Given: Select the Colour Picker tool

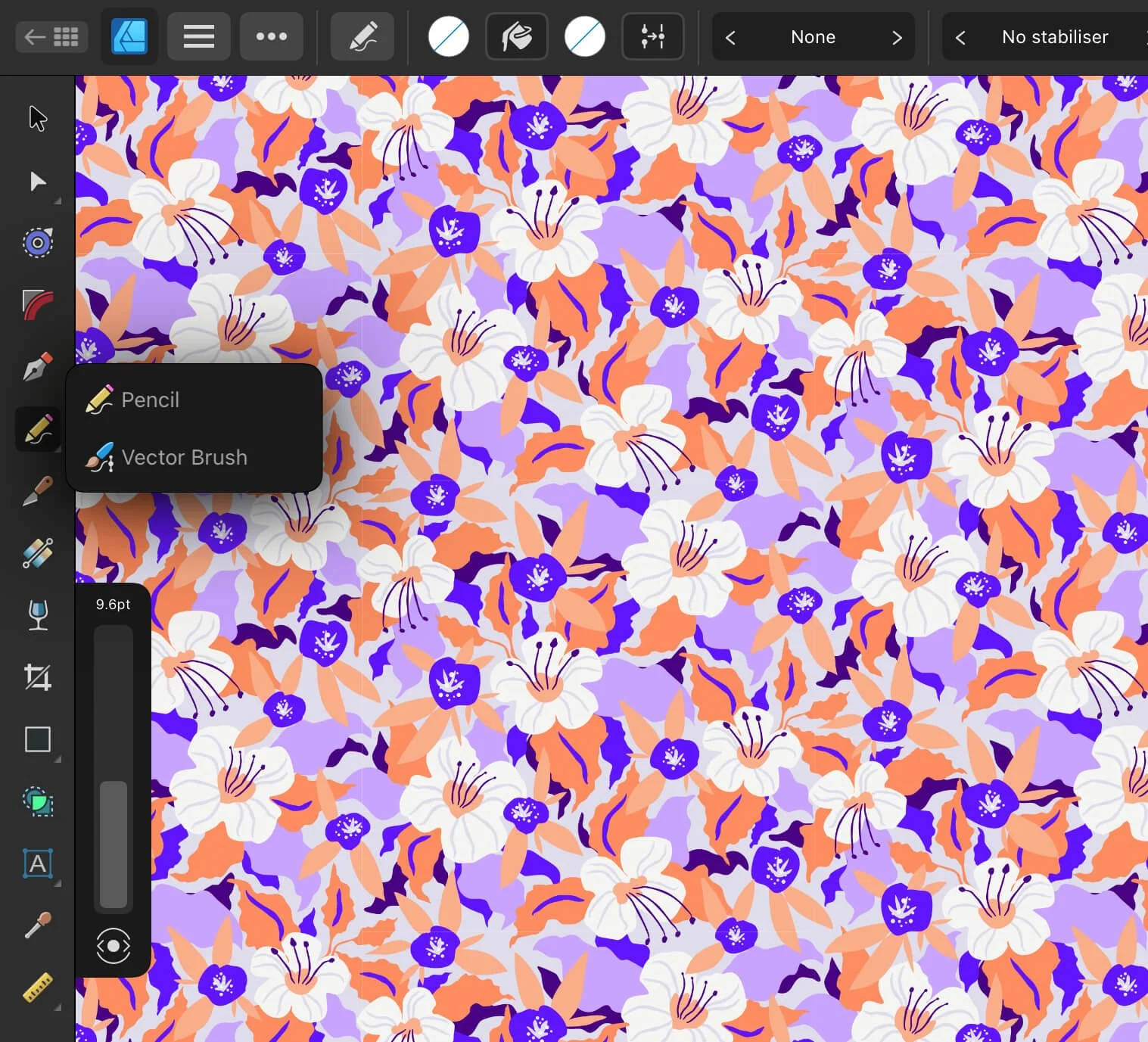Looking at the screenshot, I should coord(37,925).
